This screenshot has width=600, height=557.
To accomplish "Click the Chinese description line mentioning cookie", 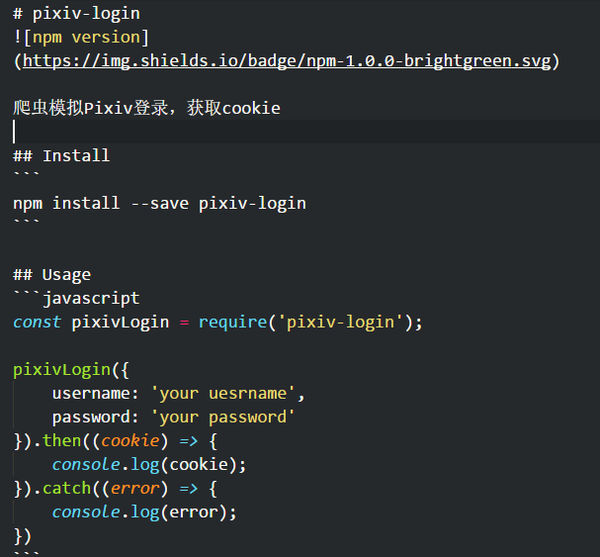I will [146, 108].
